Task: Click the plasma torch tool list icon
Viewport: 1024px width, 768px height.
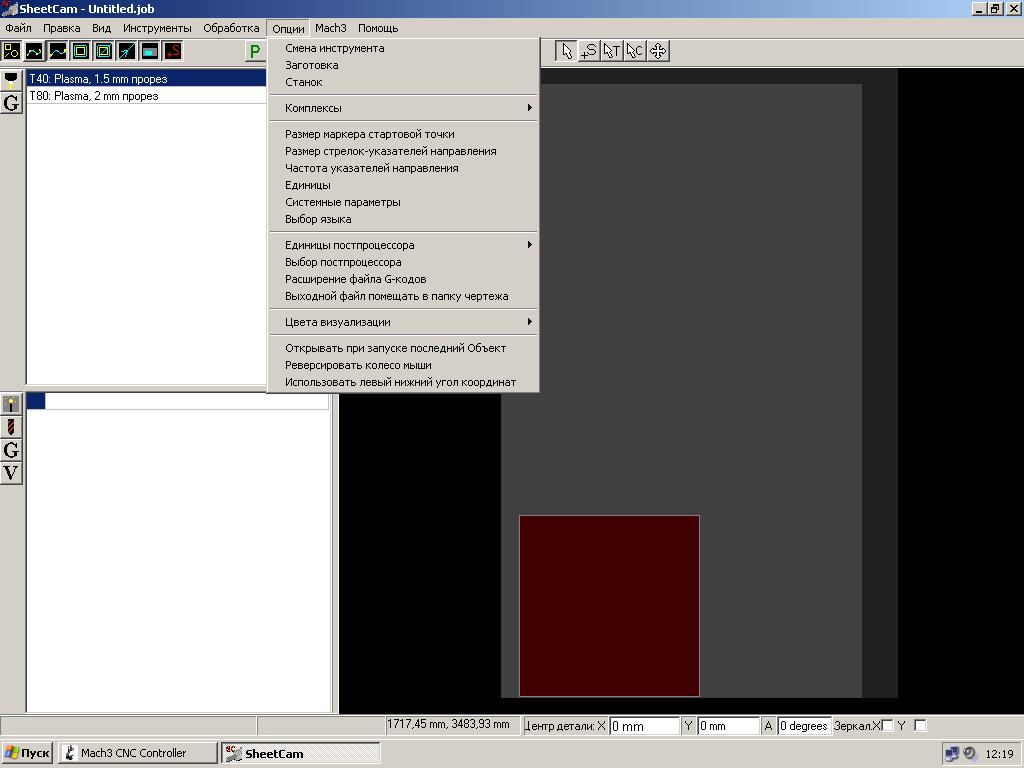Action: point(11,80)
